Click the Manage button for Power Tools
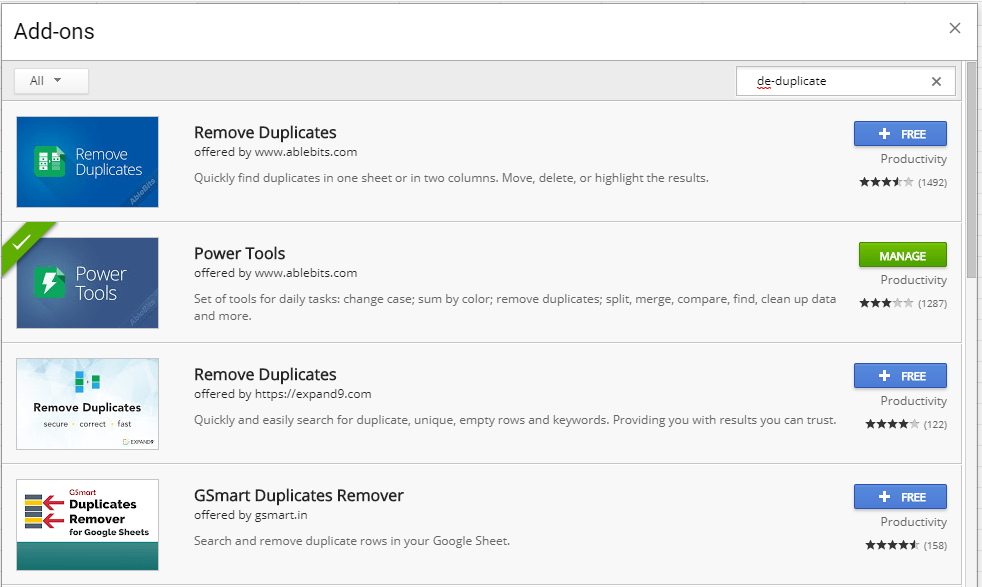 coord(902,255)
